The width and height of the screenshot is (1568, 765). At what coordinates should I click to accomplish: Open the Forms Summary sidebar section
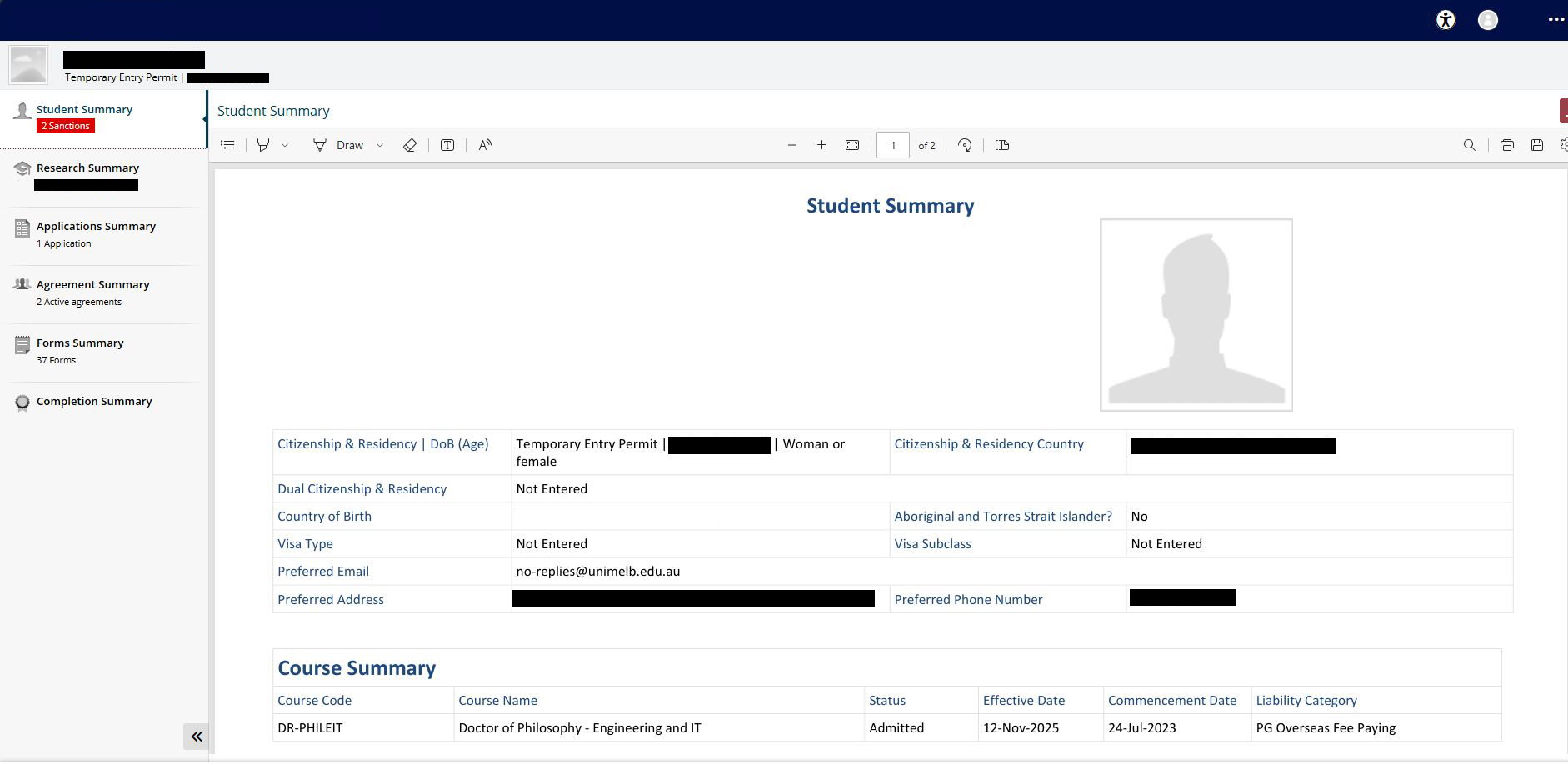pos(103,352)
